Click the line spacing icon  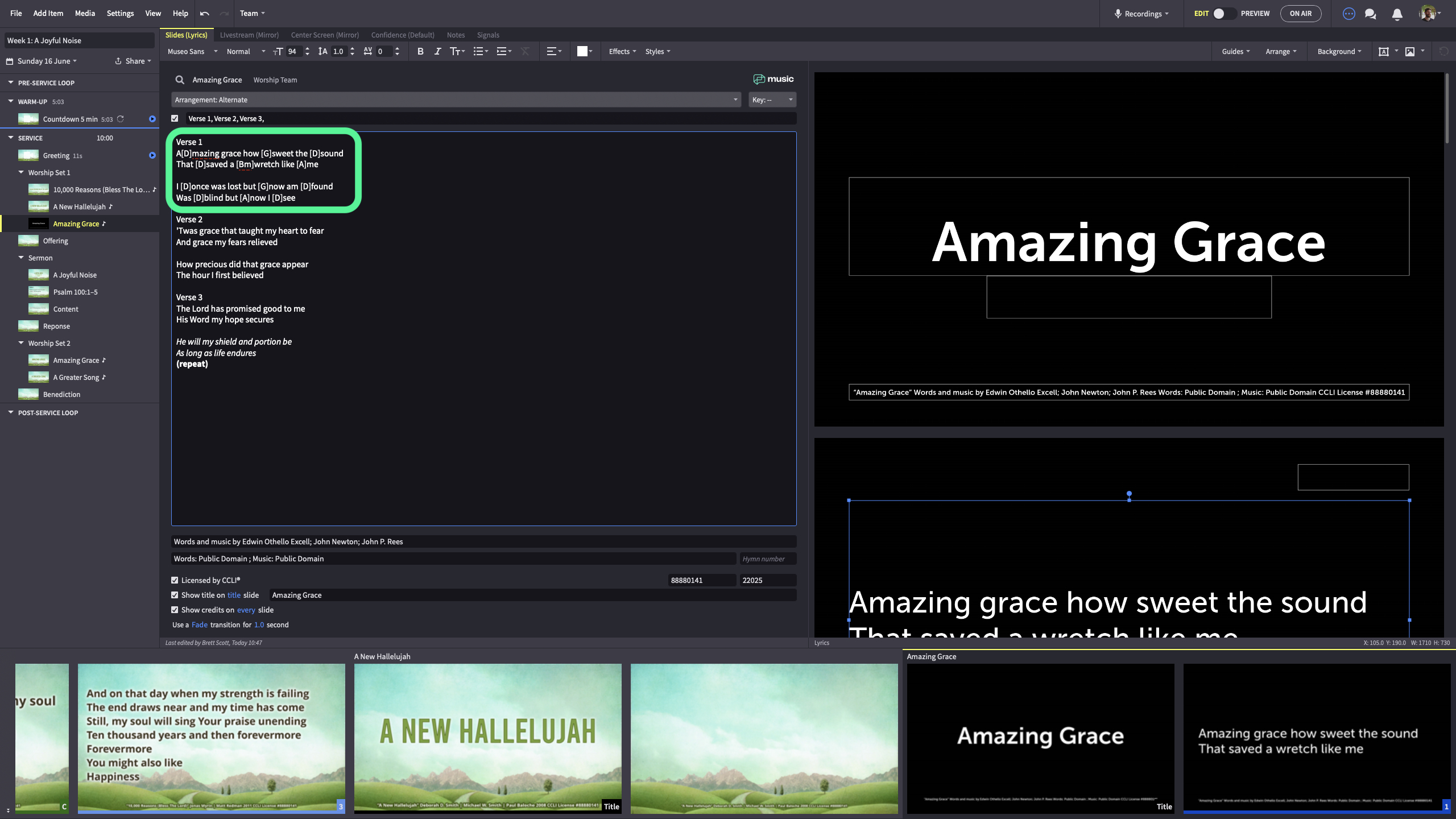coord(322,52)
